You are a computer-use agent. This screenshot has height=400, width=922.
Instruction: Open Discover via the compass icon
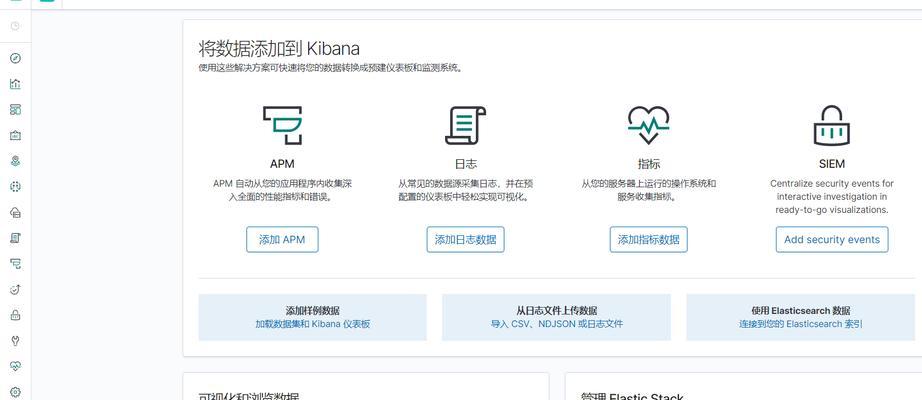(x=15, y=58)
